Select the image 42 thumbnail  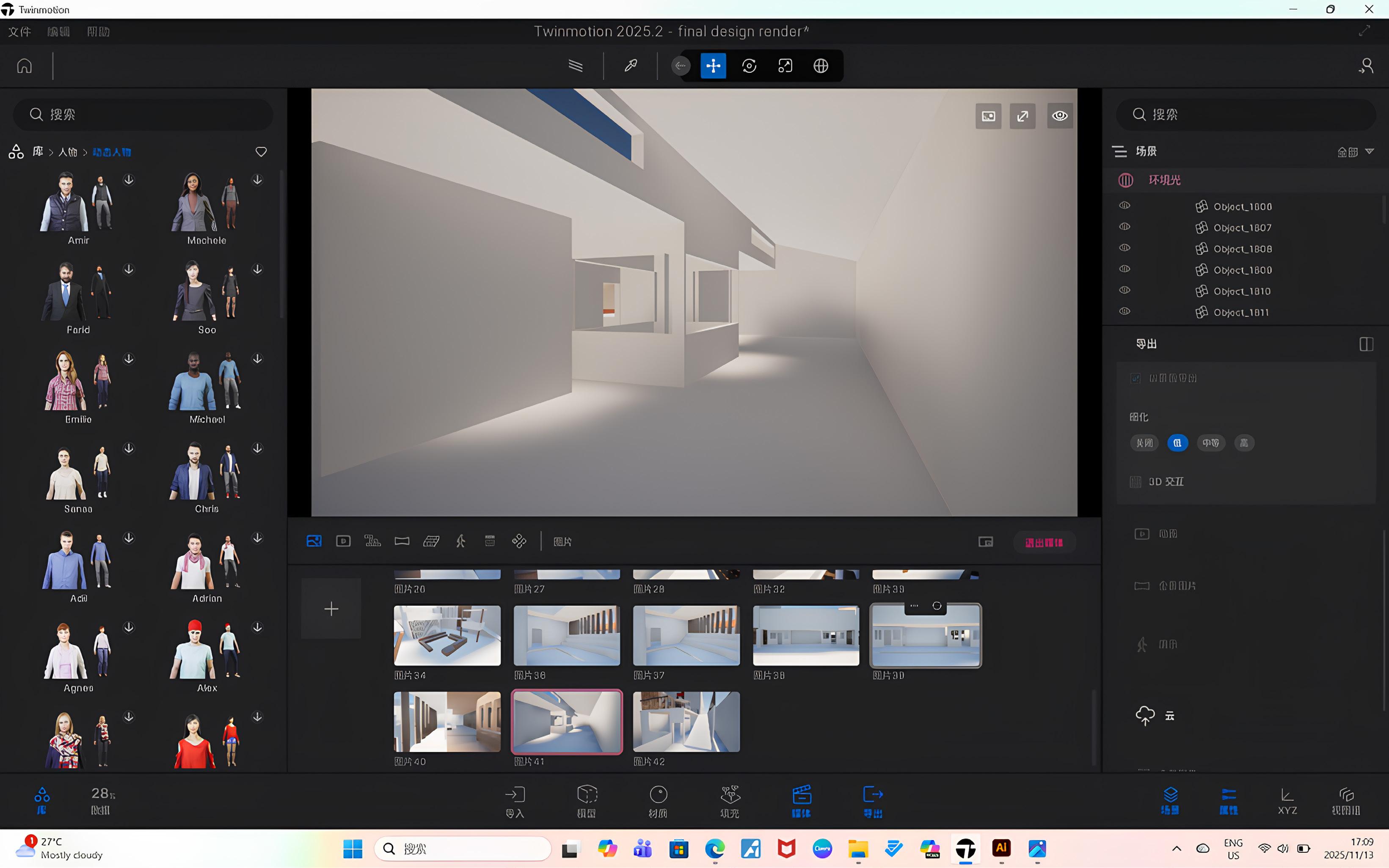[686, 722]
